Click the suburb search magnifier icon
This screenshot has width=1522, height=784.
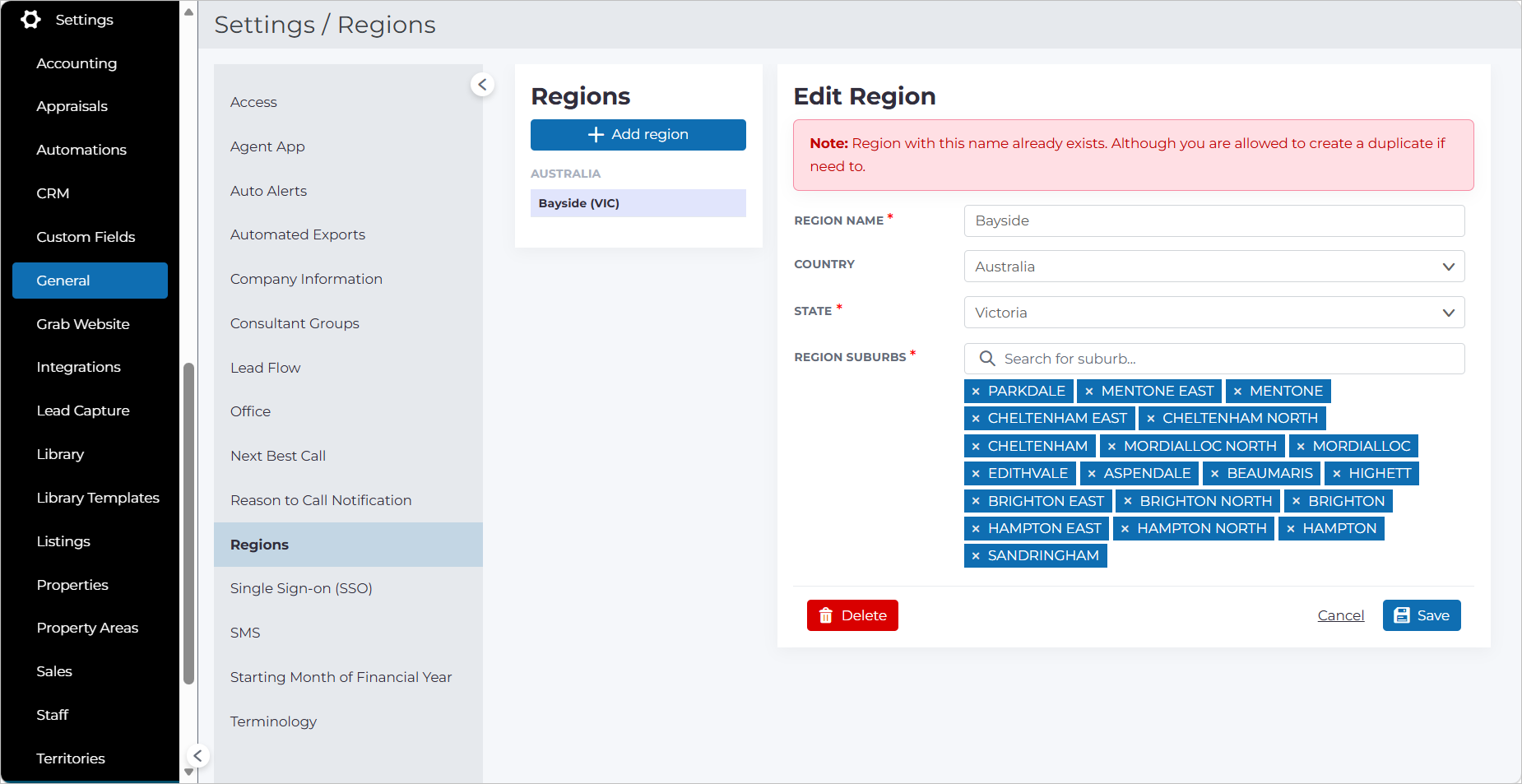pos(987,359)
